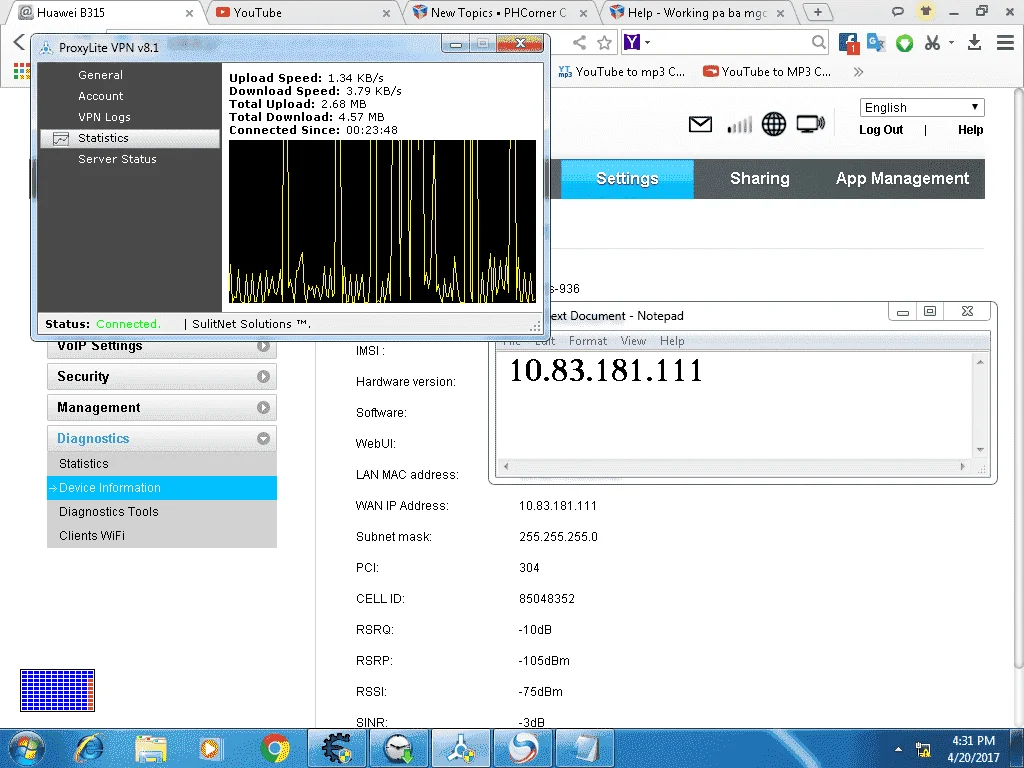Expand the bookmarks overflow chevron
The width and height of the screenshot is (1024, 768).
coord(858,72)
